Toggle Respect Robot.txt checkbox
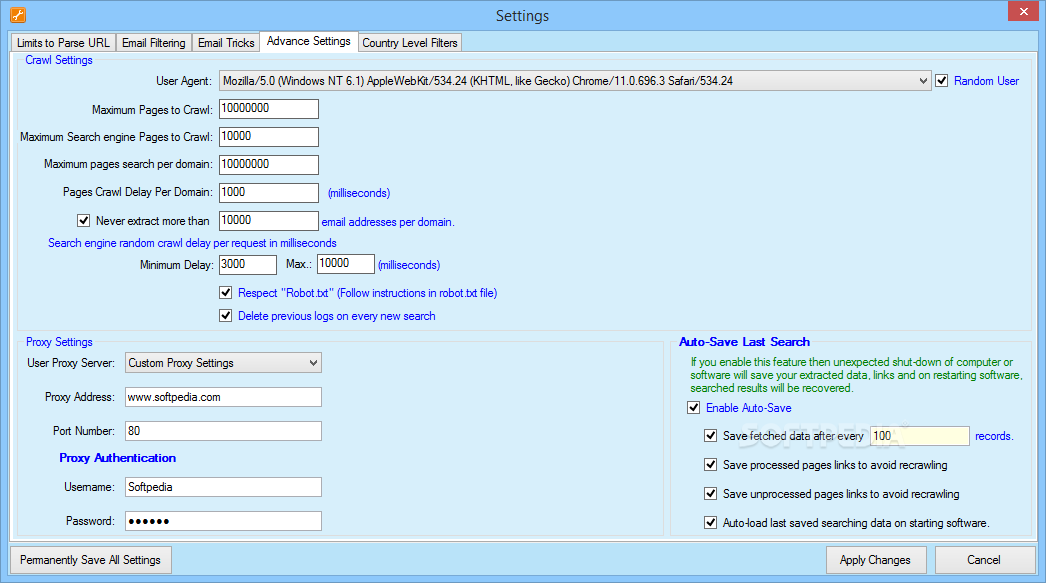This screenshot has height=583, width=1046. tap(225, 292)
